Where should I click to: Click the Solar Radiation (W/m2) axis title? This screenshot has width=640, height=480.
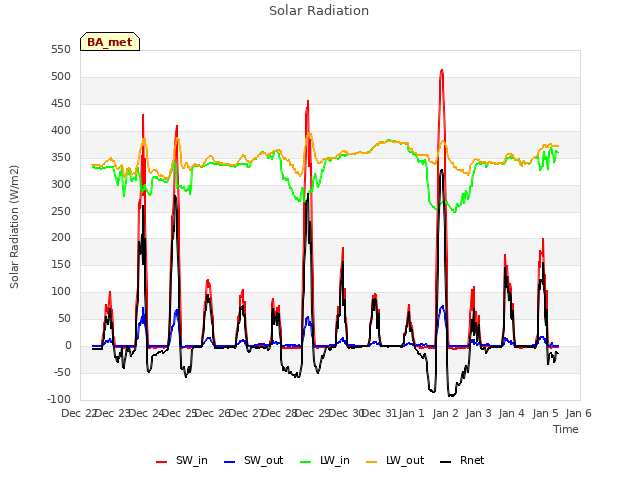(14, 227)
